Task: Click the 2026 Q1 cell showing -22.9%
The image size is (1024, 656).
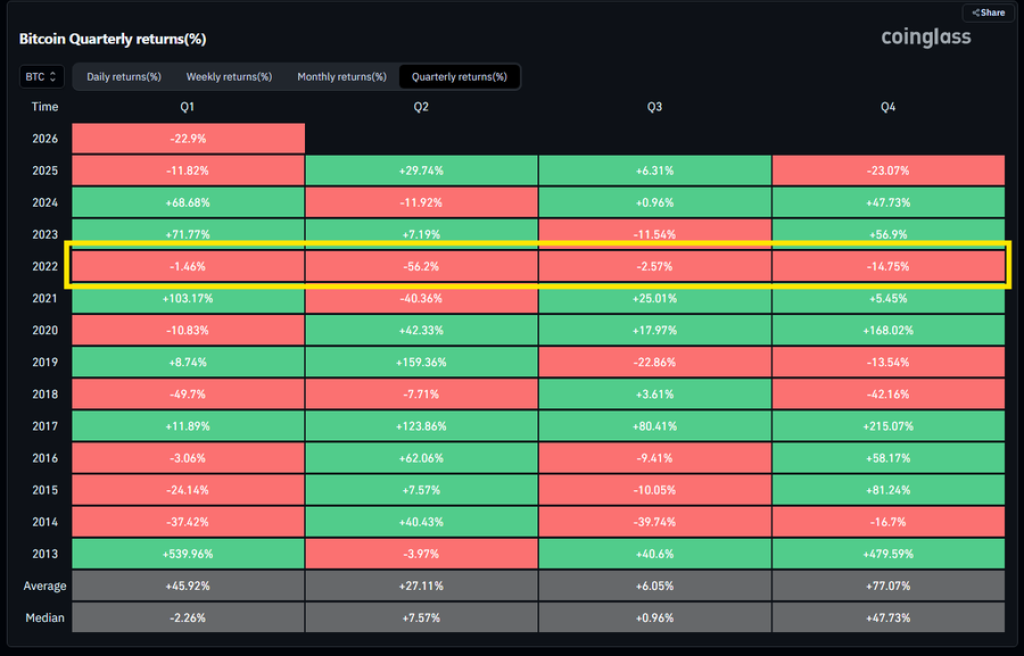Action: [x=187, y=139]
